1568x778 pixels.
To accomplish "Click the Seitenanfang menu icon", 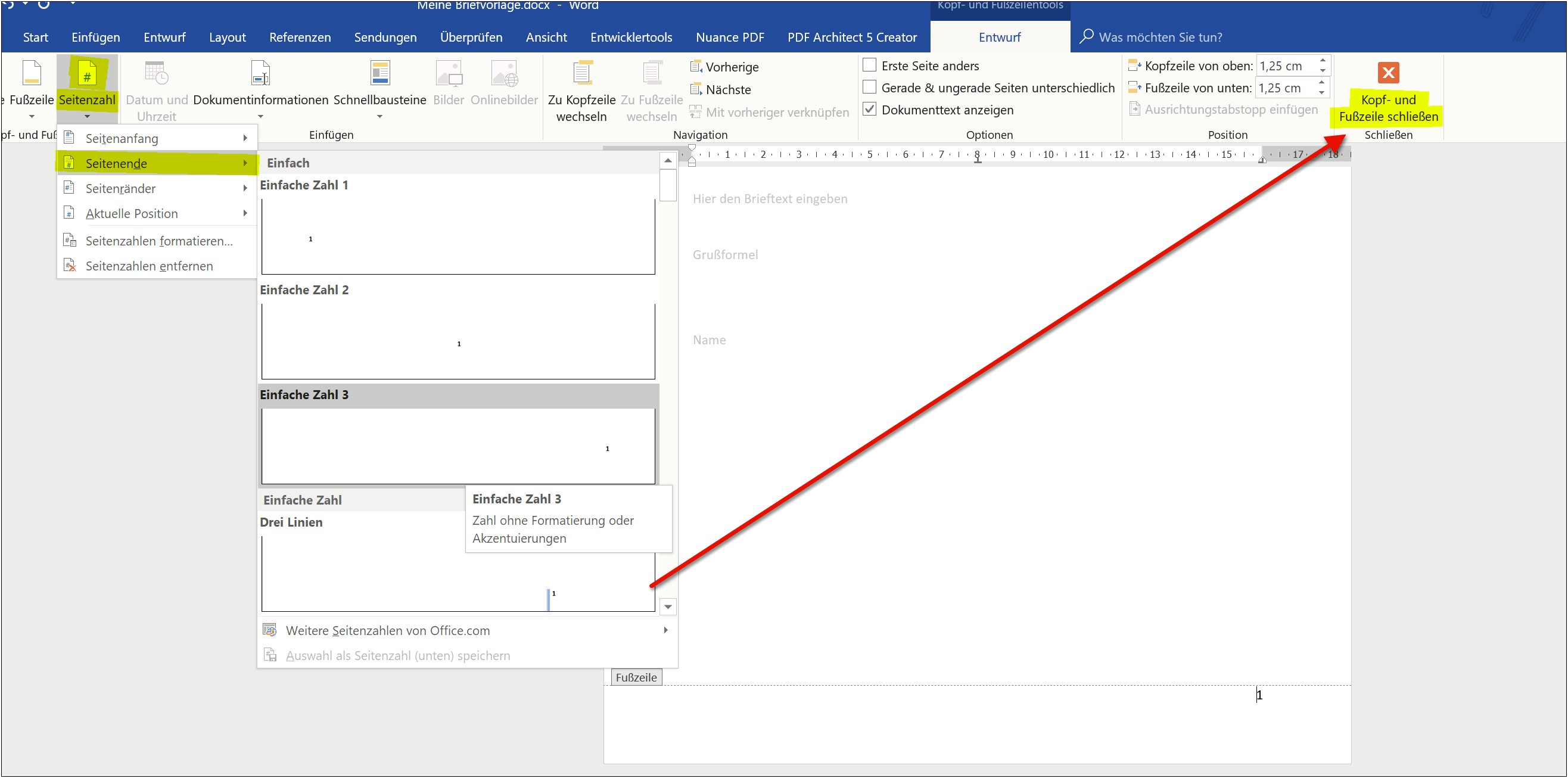I will (69, 138).
